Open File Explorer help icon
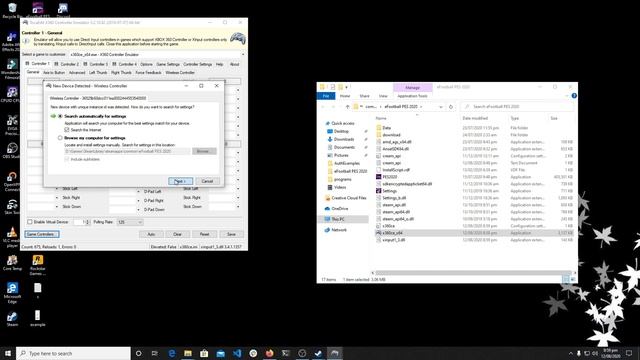Viewport: 640px width, 360px height. 574,96
